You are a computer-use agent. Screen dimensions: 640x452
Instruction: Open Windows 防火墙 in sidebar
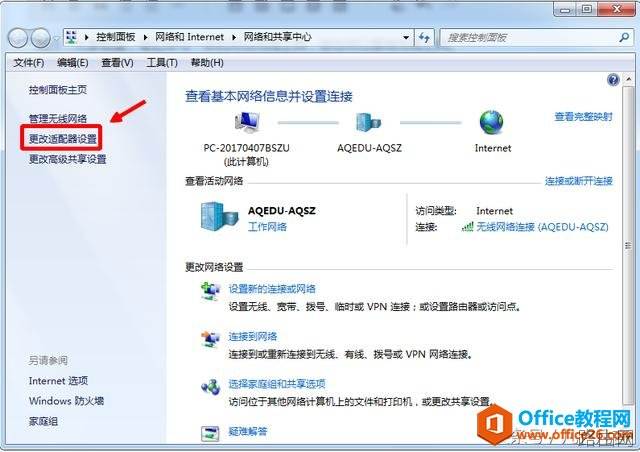tap(66, 401)
